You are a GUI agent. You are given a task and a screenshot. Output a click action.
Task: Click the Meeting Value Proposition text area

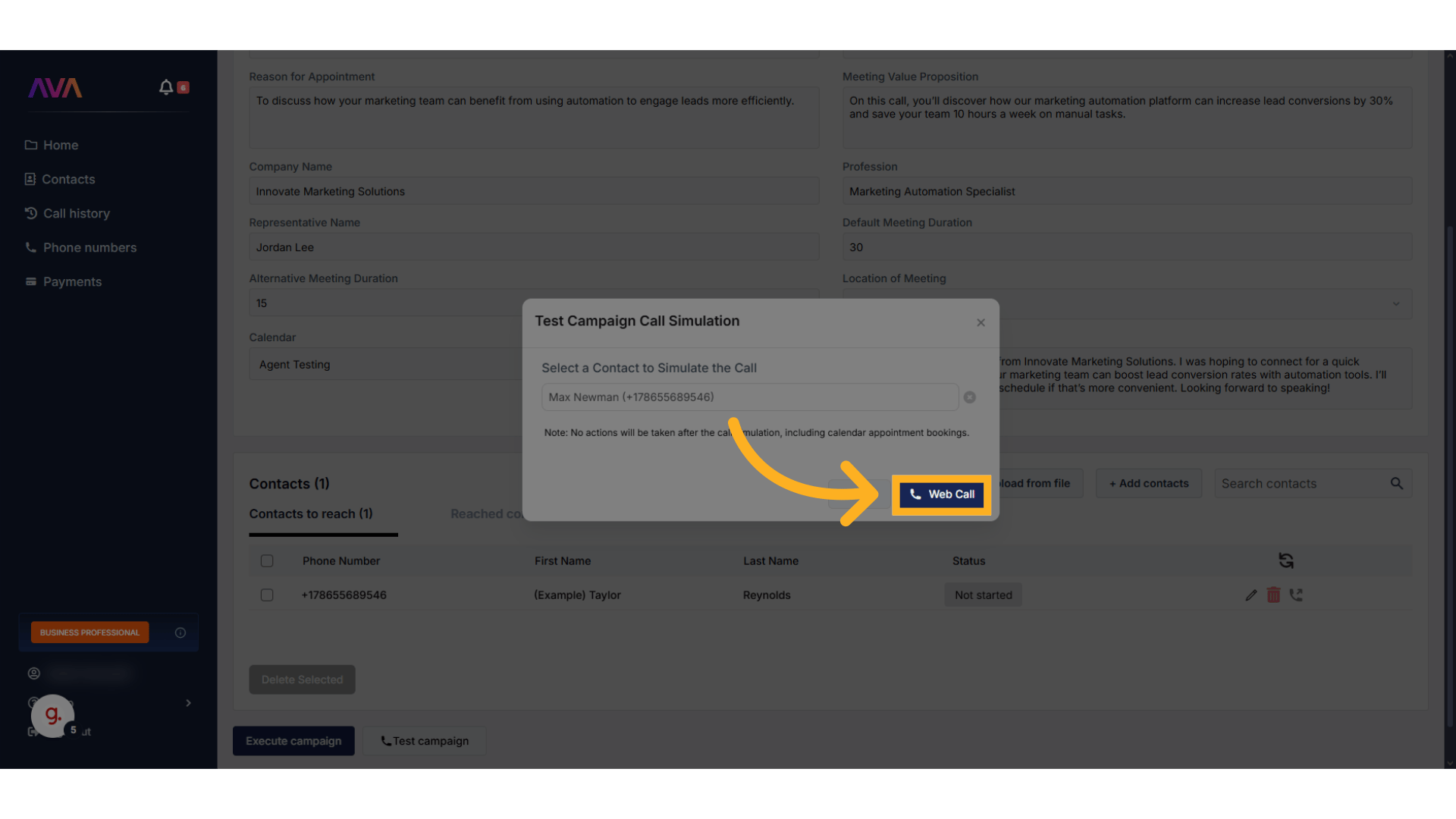coord(1127,117)
